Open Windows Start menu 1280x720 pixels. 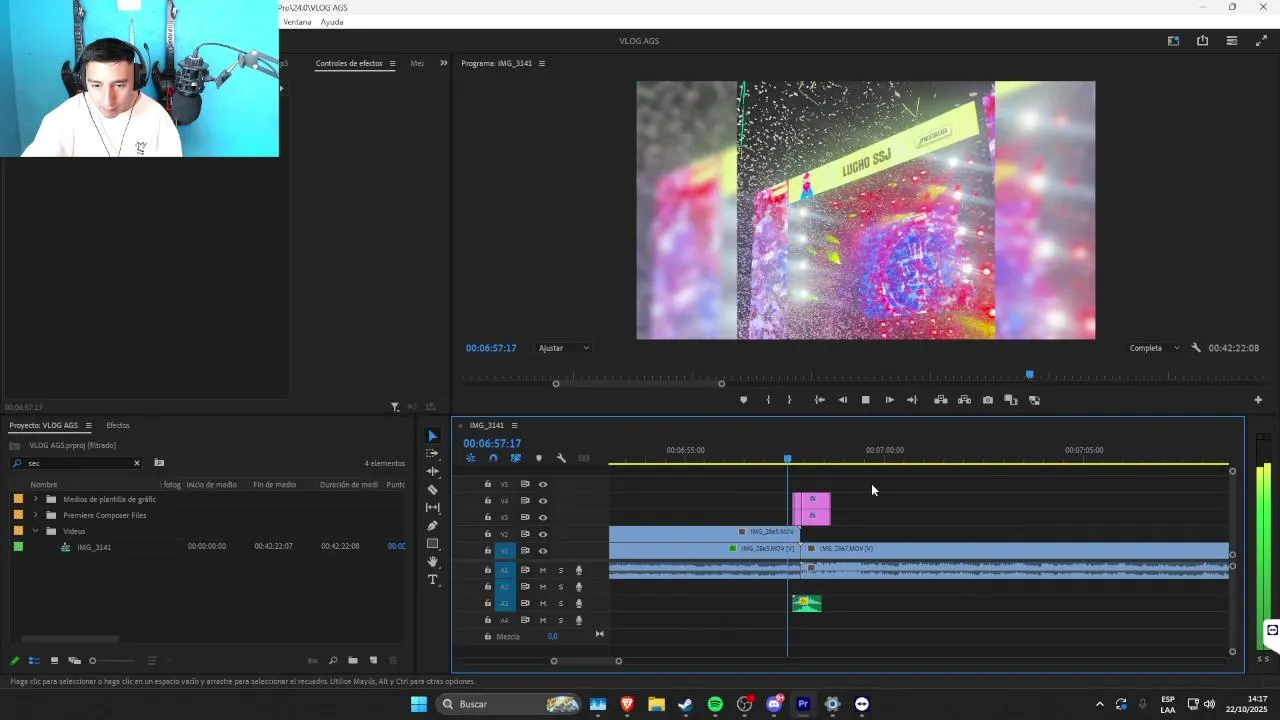pyautogui.click(x=419, y=704)
